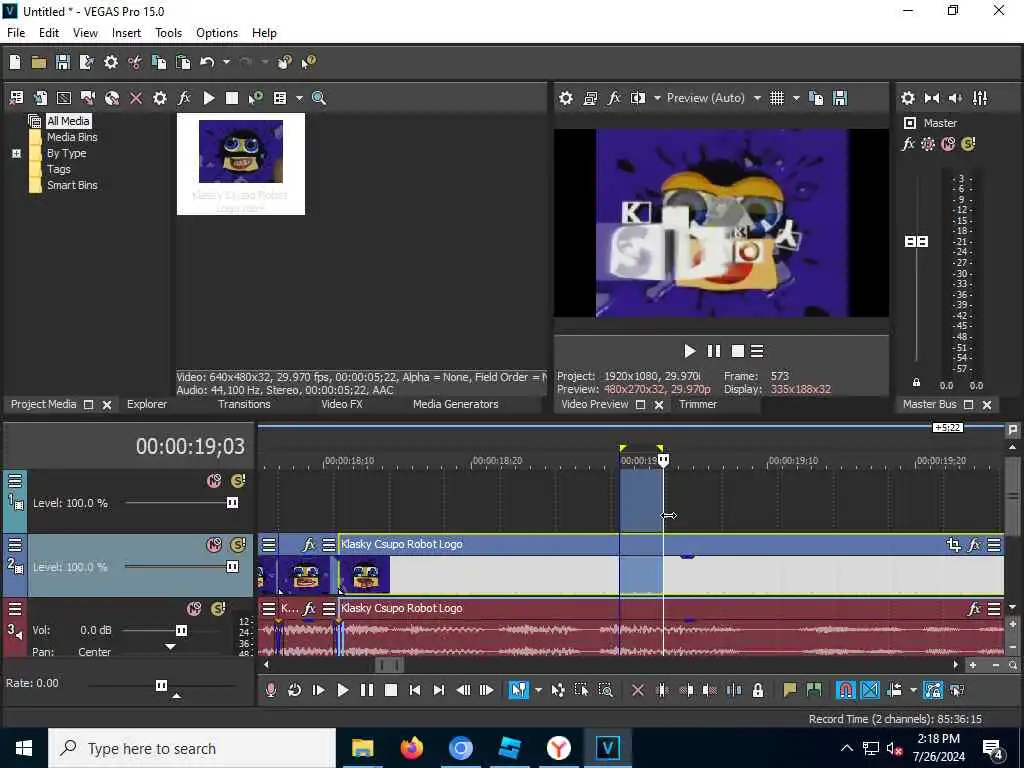
Task: Select the Media Bins tree item
Action: 72,137
